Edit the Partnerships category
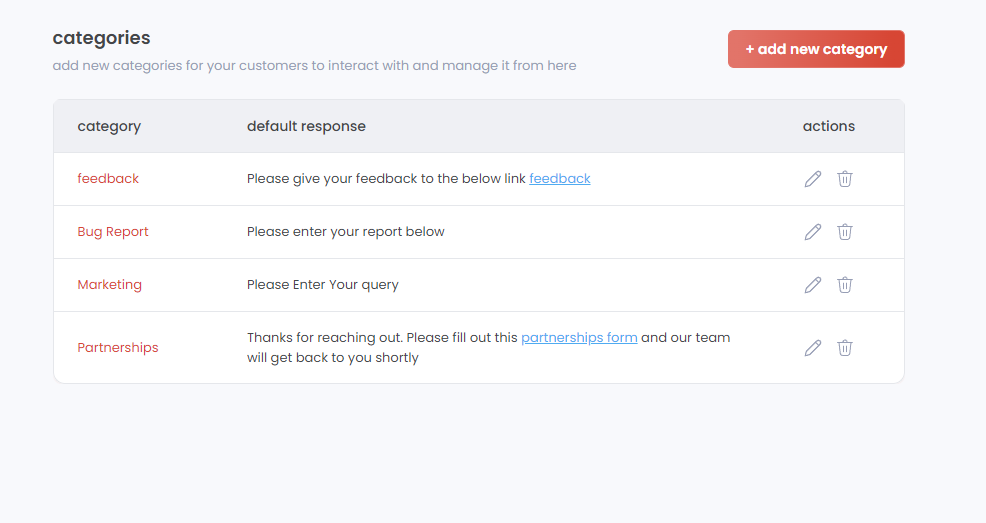986x523 pixels. (x=813, y=348)
